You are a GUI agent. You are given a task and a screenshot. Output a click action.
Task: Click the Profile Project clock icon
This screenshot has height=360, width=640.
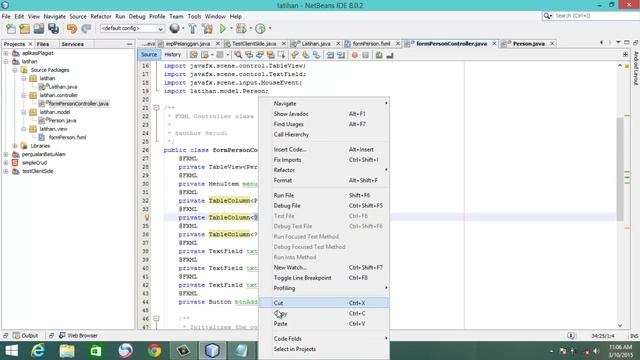[x=260, y=29]
